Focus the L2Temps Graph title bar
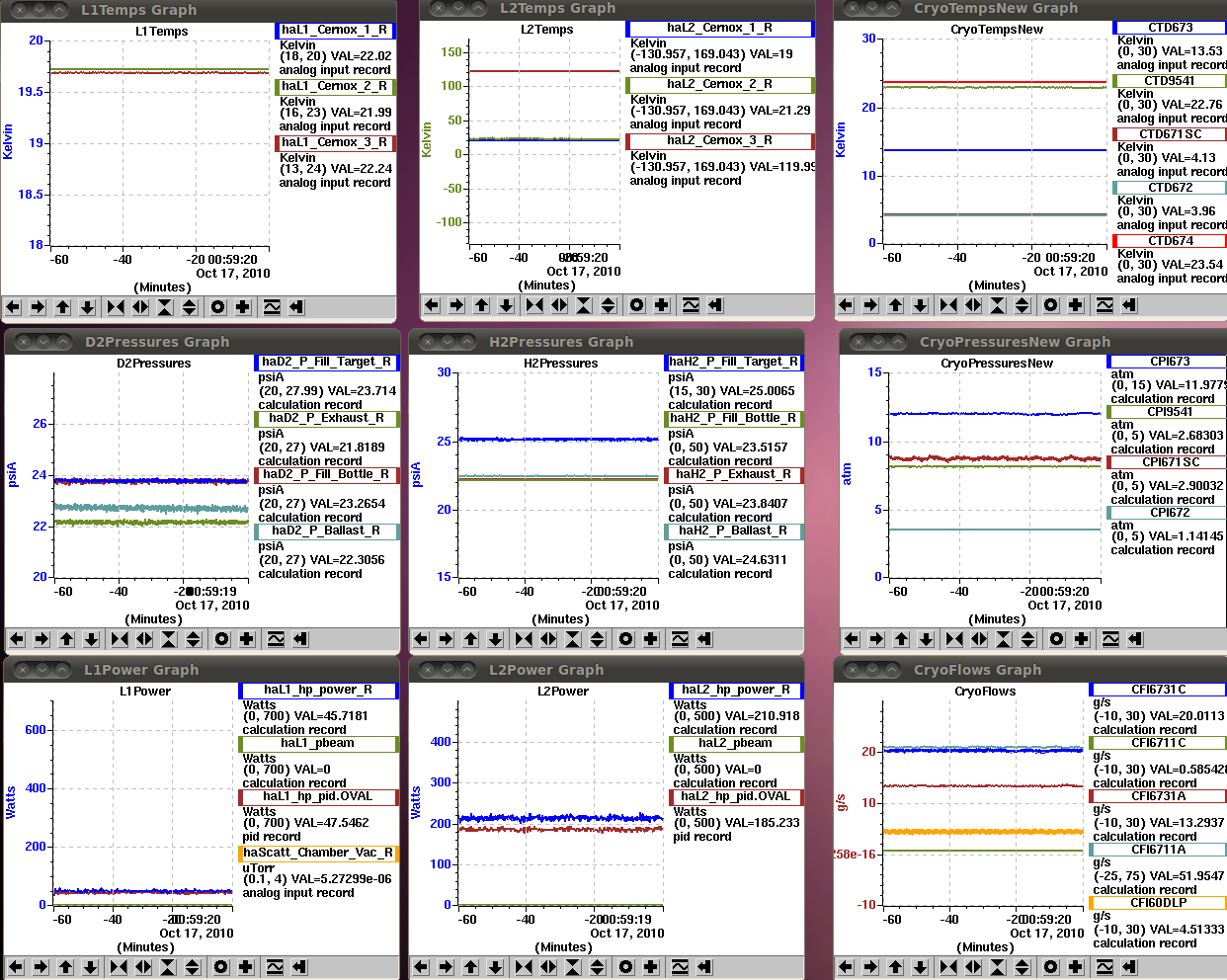This screenshot has height=980, width=1227. (x=617, y=9)
